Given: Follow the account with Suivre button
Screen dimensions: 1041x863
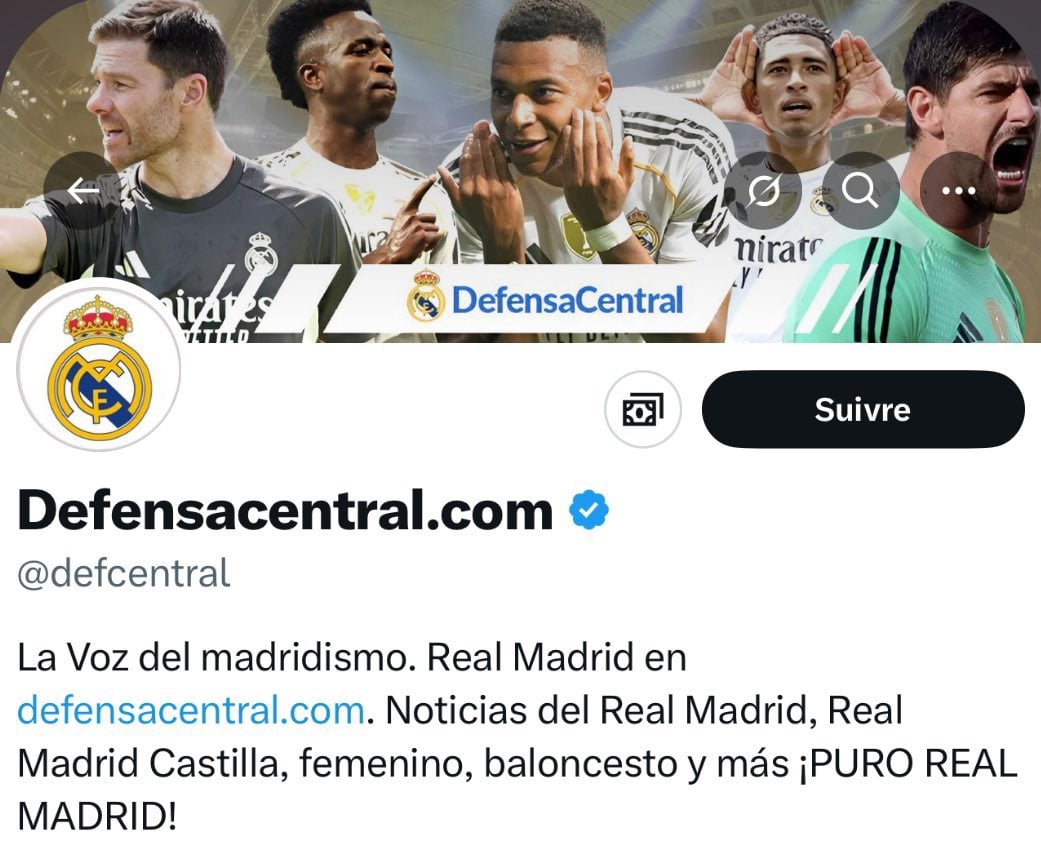Looking at the screenshot, I should (863, 410).
